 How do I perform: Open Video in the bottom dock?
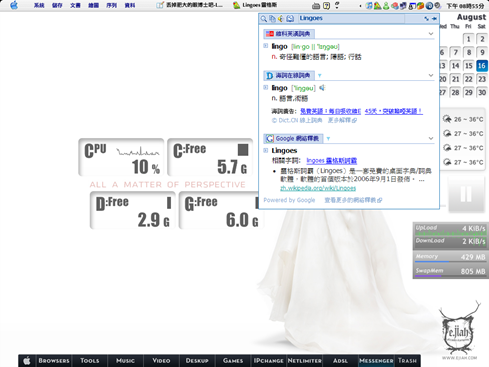(161, 361)
